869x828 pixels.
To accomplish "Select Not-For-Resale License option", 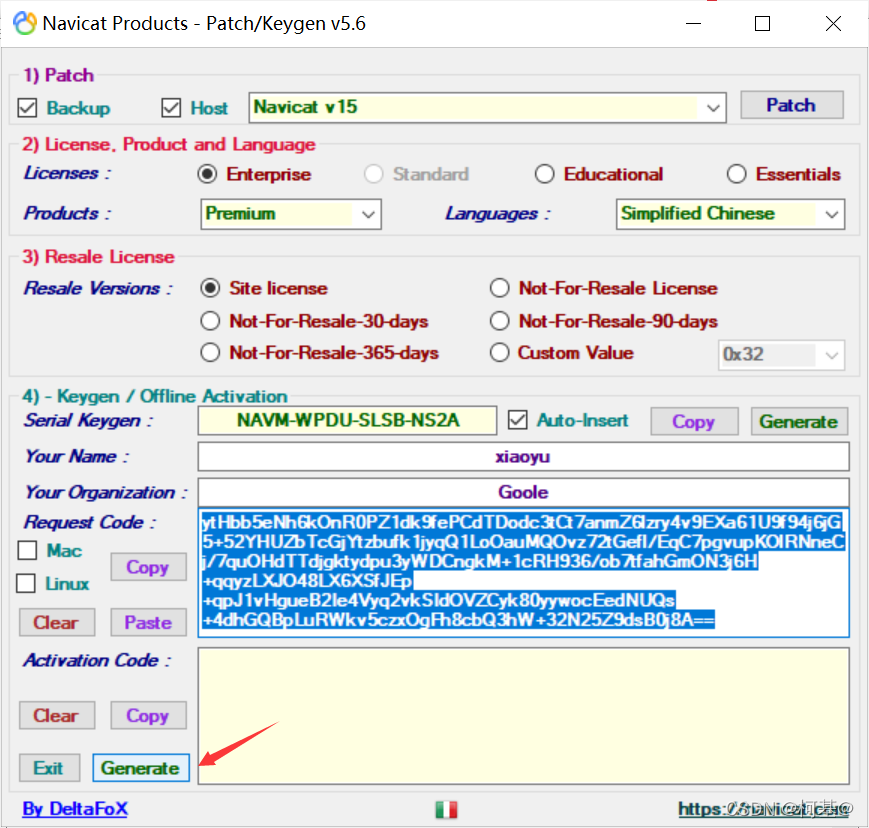I will 499,288.
